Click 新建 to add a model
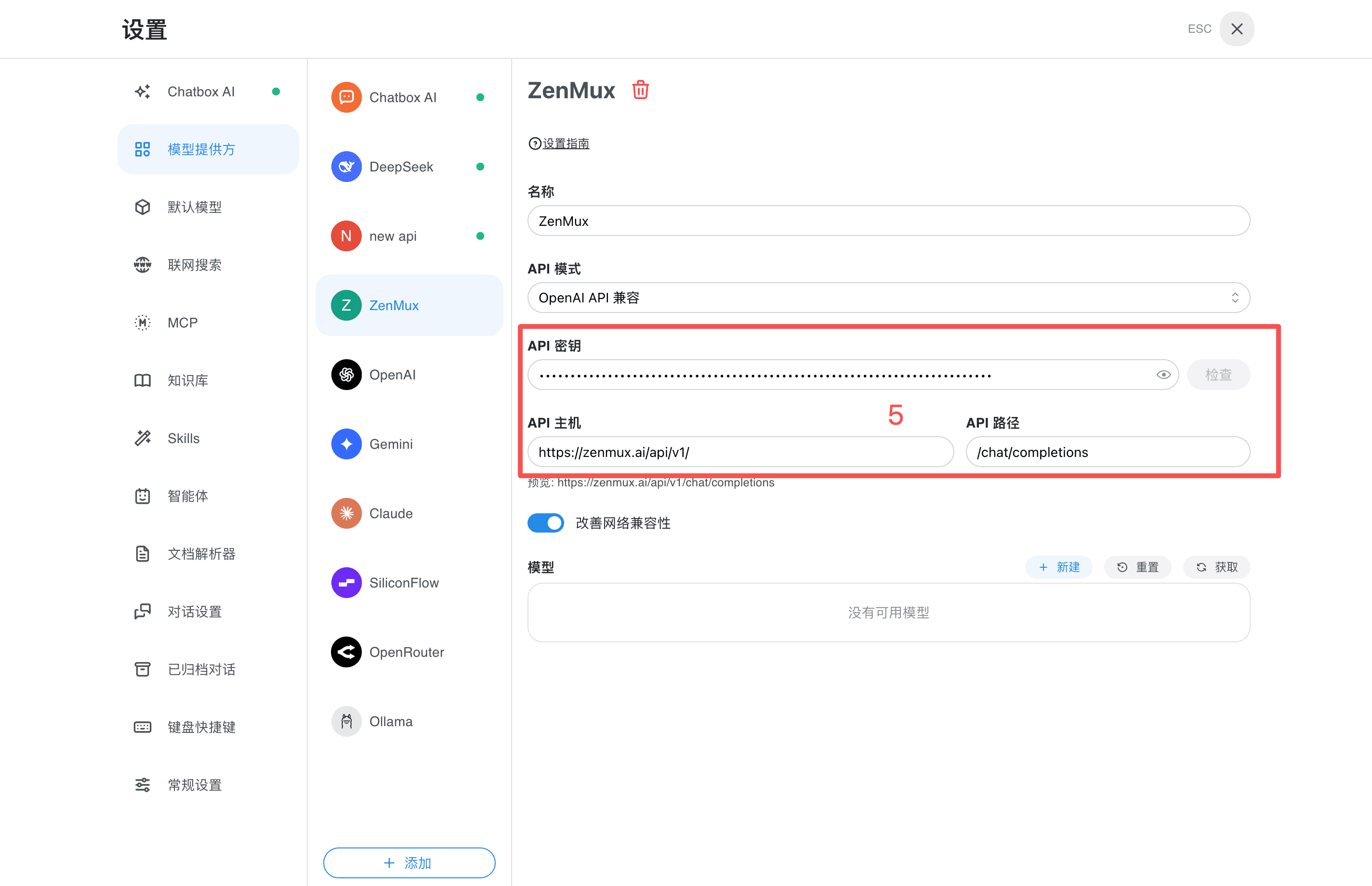The height and width of the screenshot is (886, 1372). click(1059, 567)
